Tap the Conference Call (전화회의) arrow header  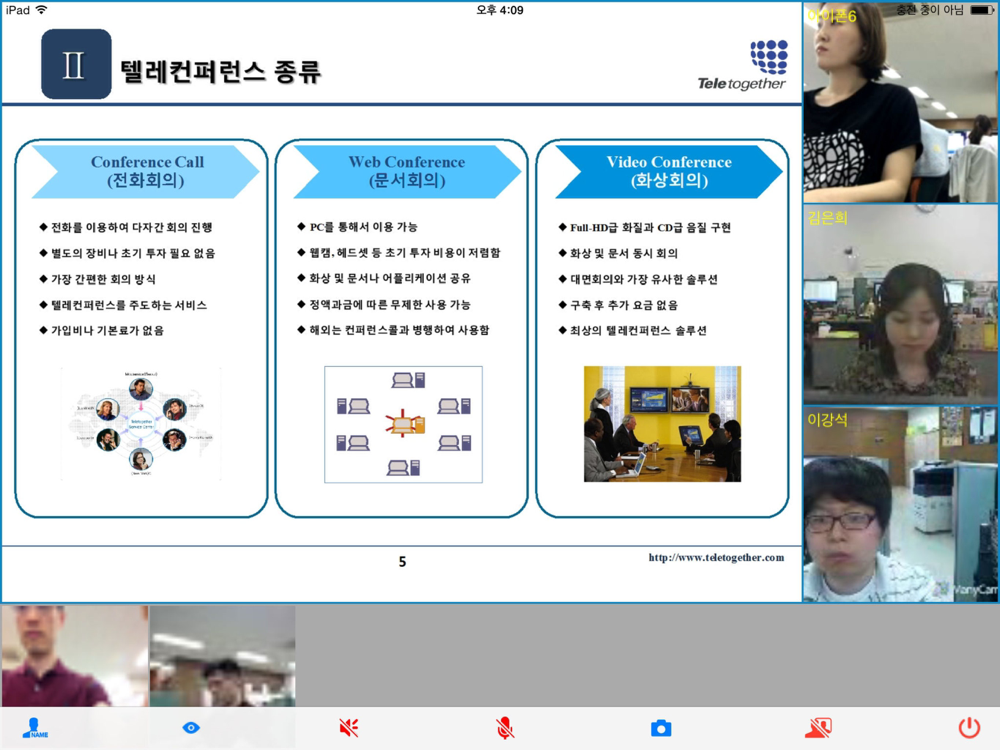pyautogui.click(x=145, y=172)
